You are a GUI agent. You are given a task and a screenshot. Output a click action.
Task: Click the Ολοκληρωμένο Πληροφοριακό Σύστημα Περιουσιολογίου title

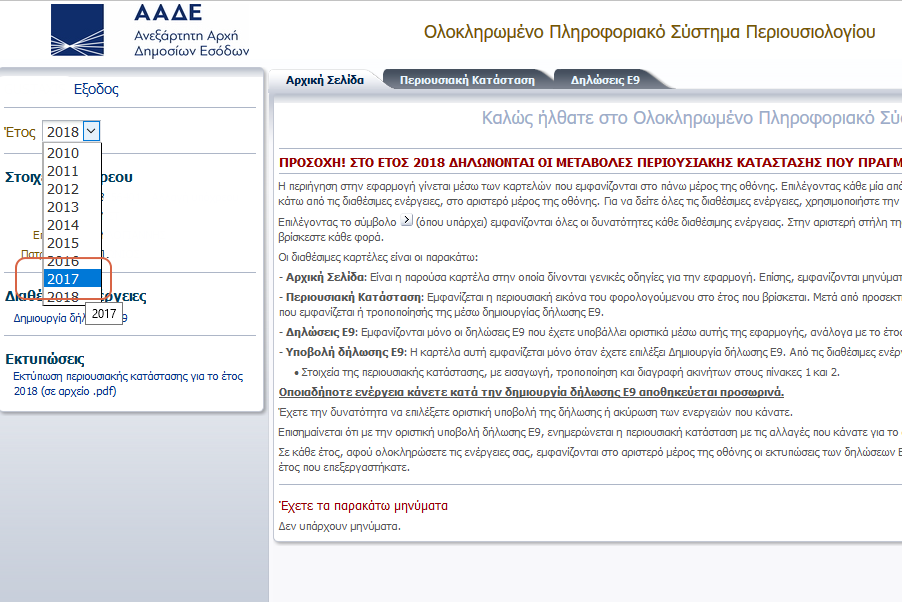pyautogui.click(x=649, y=32)
